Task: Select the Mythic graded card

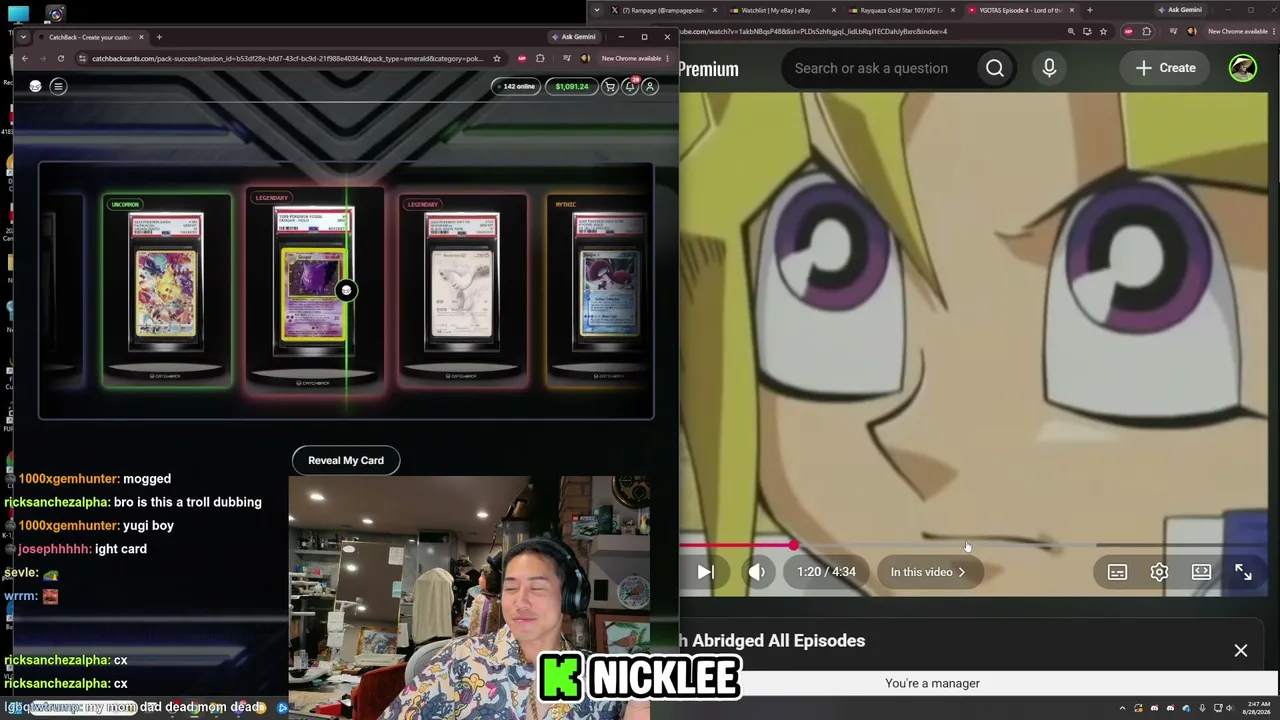Action: [600, 290]
